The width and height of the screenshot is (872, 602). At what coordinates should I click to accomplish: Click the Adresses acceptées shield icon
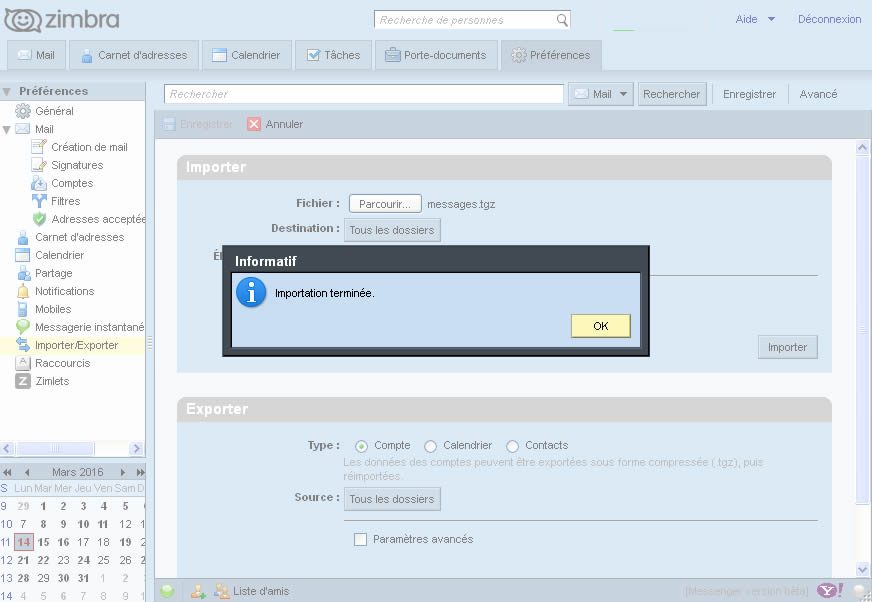(39, 219)
